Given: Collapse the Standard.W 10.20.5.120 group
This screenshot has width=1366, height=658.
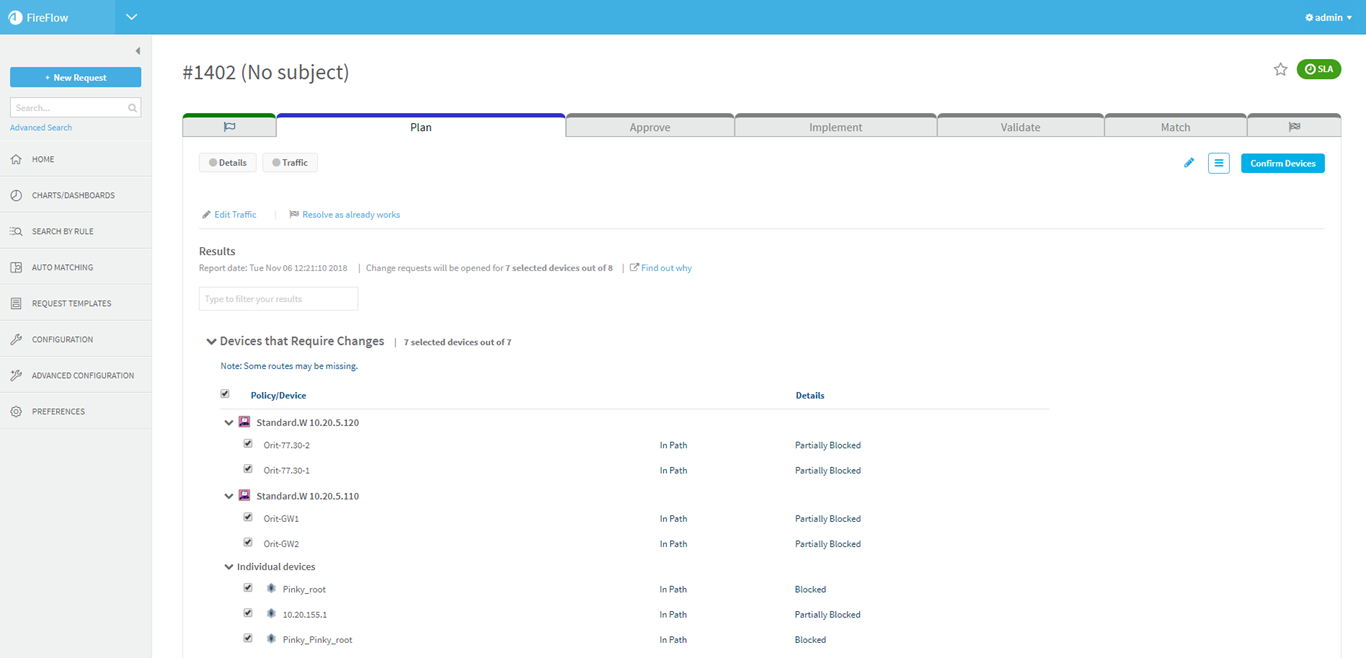Looking at the screenshot, I should (229, 423).
